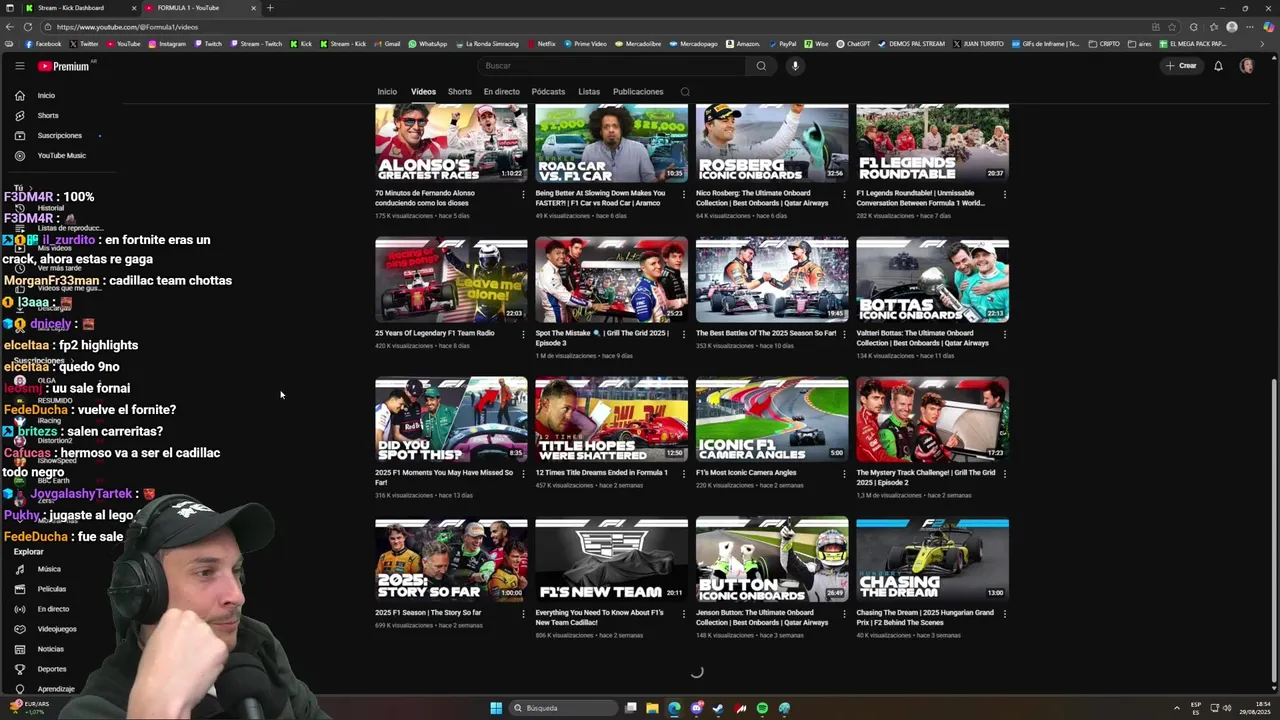The width and height of the screenshot is (1280, 720).
Task: Open the ChatGPT bookmark
Action: click(853, 44)
